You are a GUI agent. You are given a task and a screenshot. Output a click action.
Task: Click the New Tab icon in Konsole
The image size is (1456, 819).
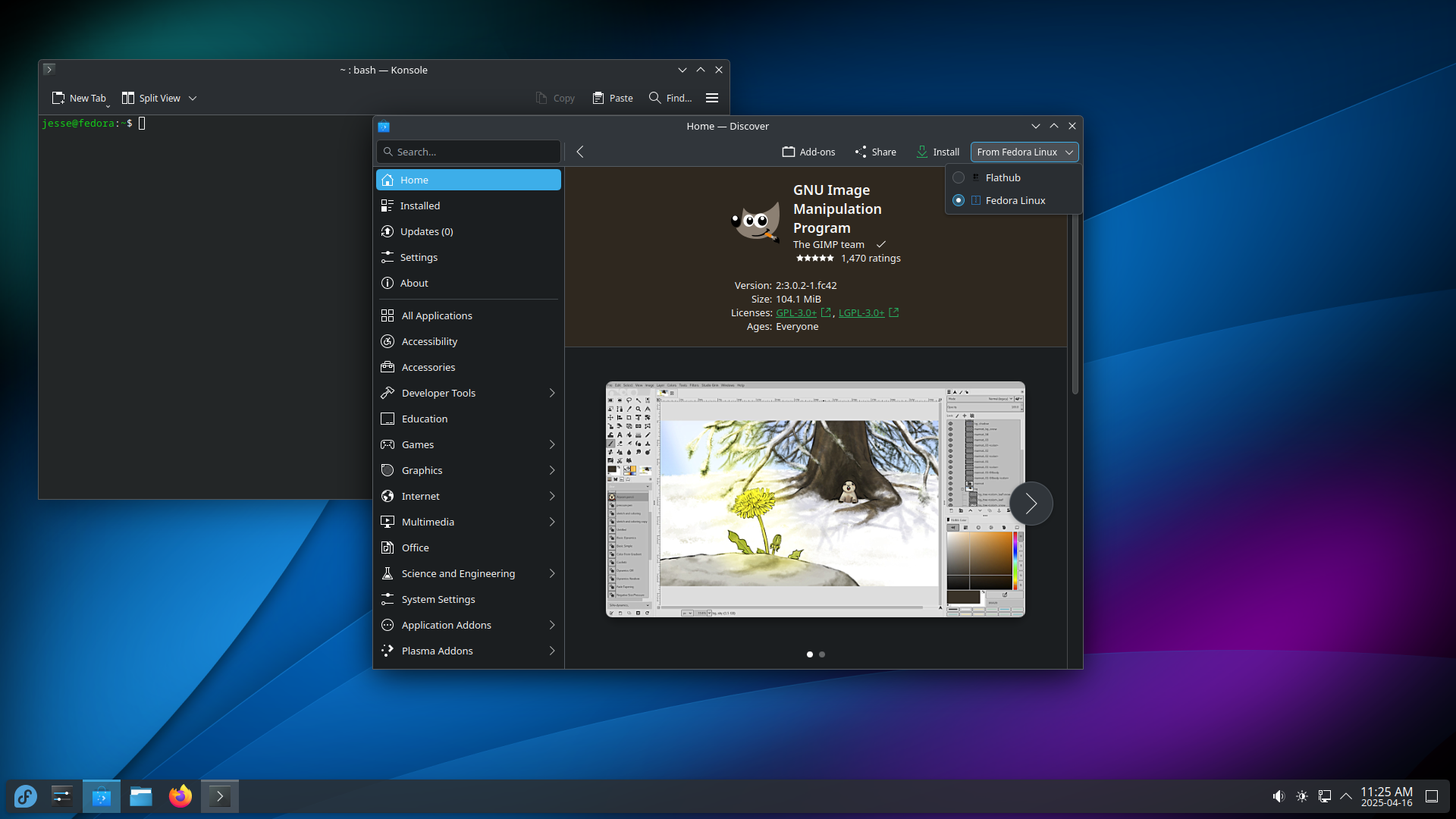58,98
